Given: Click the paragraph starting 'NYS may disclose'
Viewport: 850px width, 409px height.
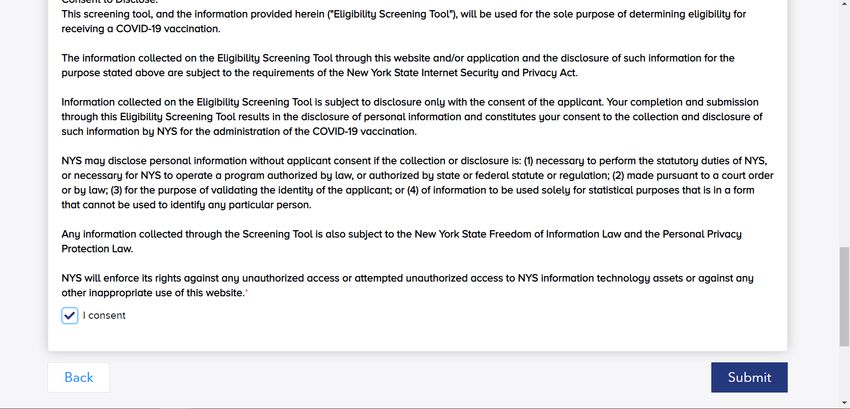Looking at the screenshot, I should click(x=417, y=183).
